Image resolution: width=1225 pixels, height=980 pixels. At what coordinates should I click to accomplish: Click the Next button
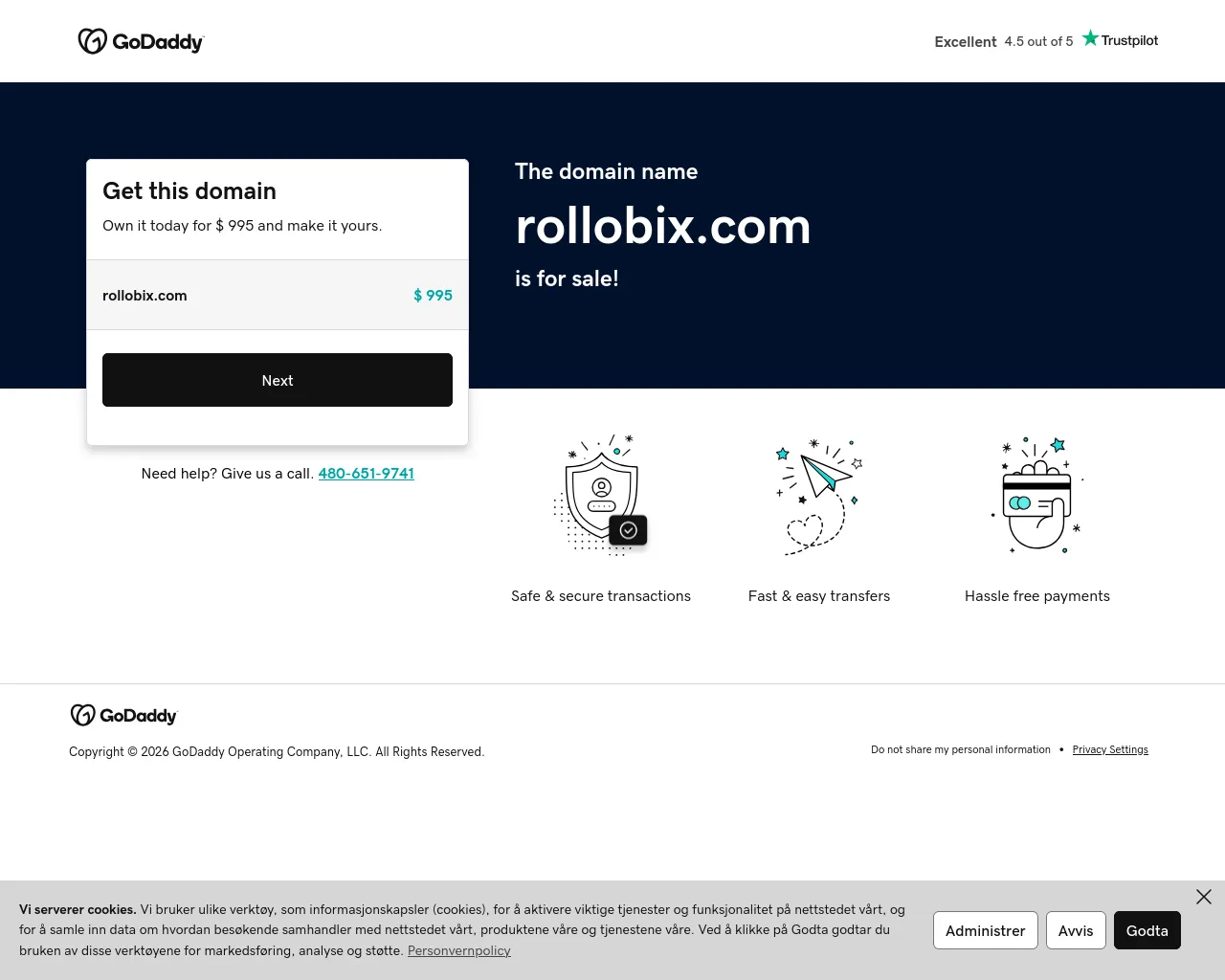[x=278, y=380]
